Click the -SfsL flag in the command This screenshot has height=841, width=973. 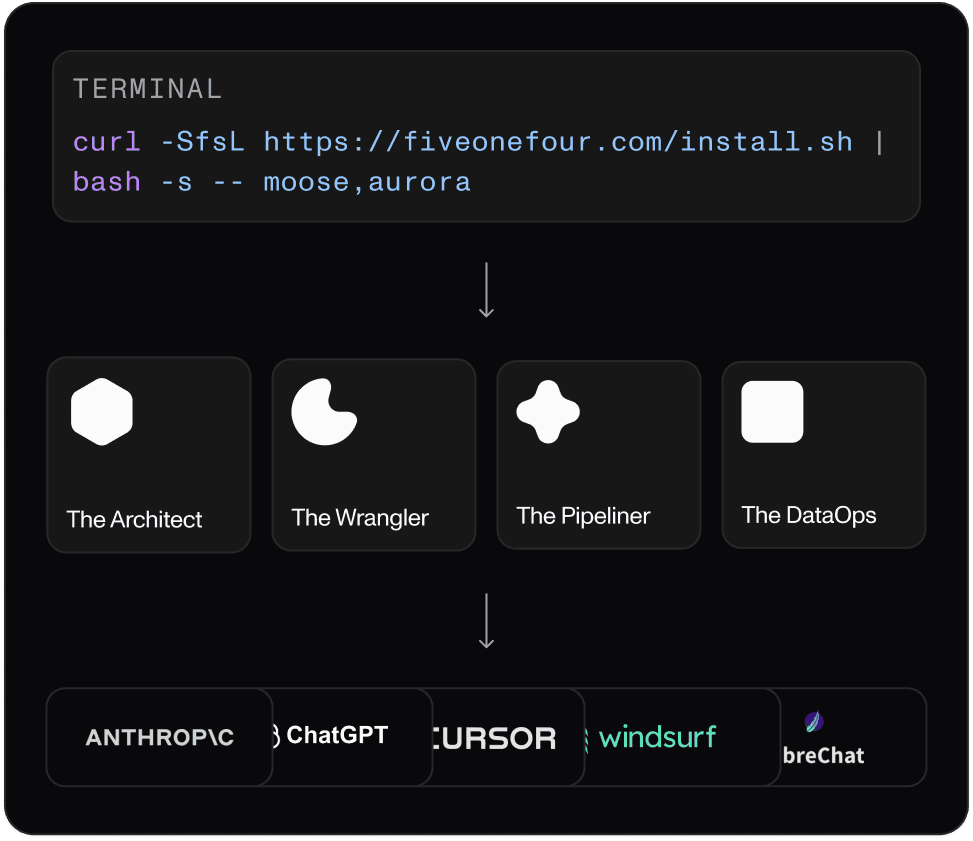coord(202,142)
